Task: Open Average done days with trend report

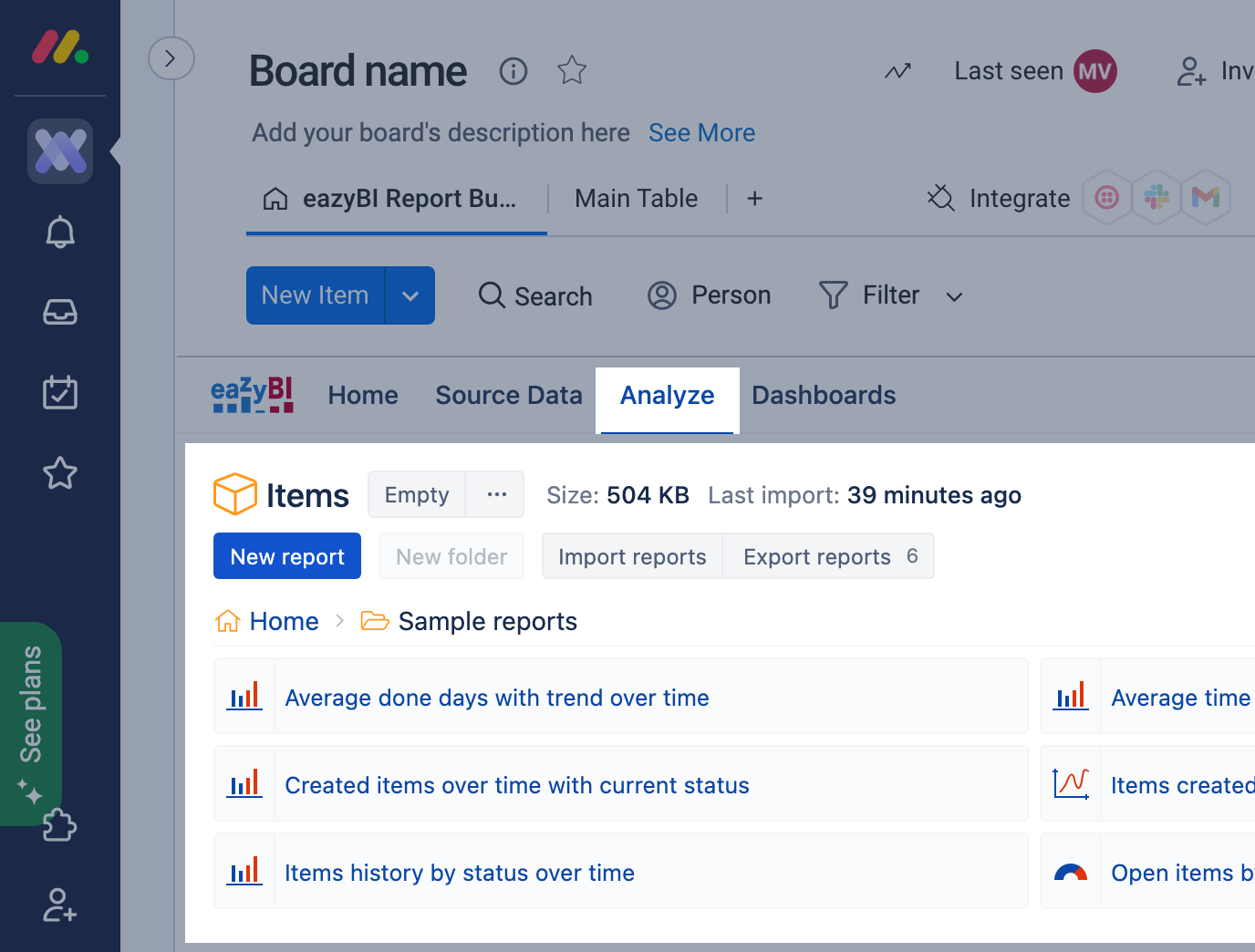Action: click(497, 698)
